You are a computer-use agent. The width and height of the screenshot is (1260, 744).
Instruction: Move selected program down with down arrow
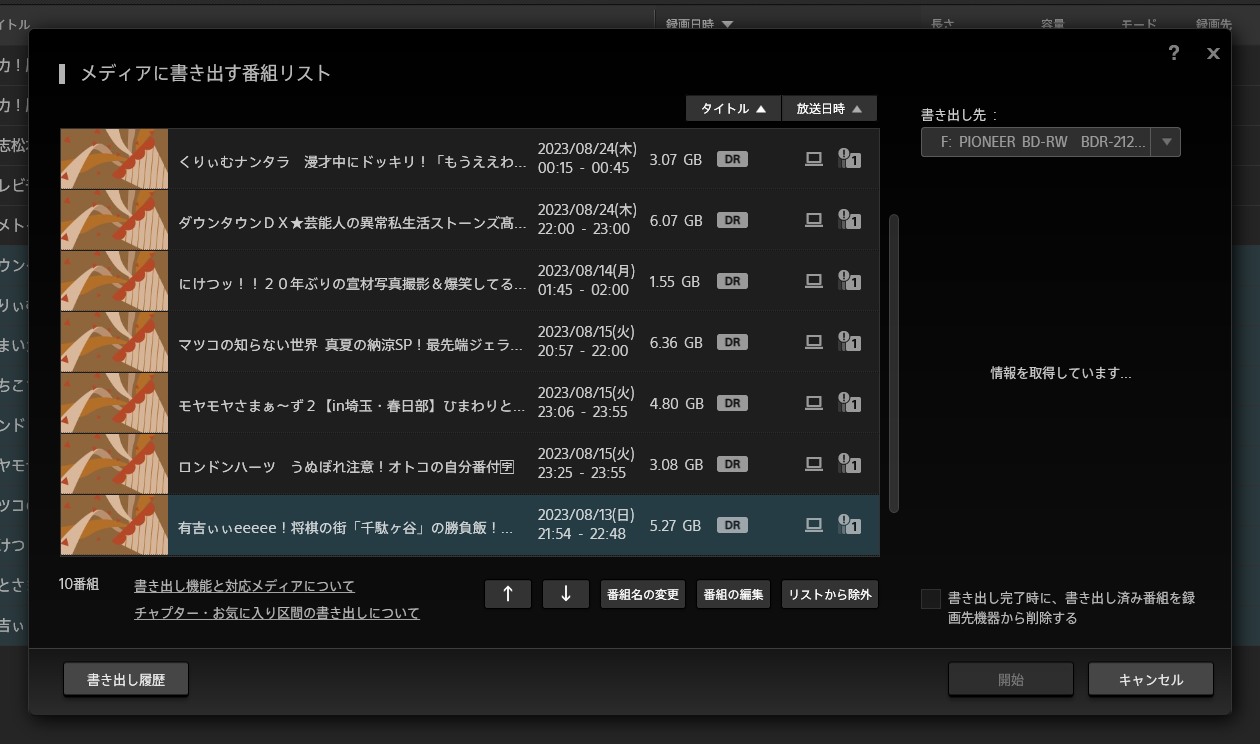tap(566, 594)
